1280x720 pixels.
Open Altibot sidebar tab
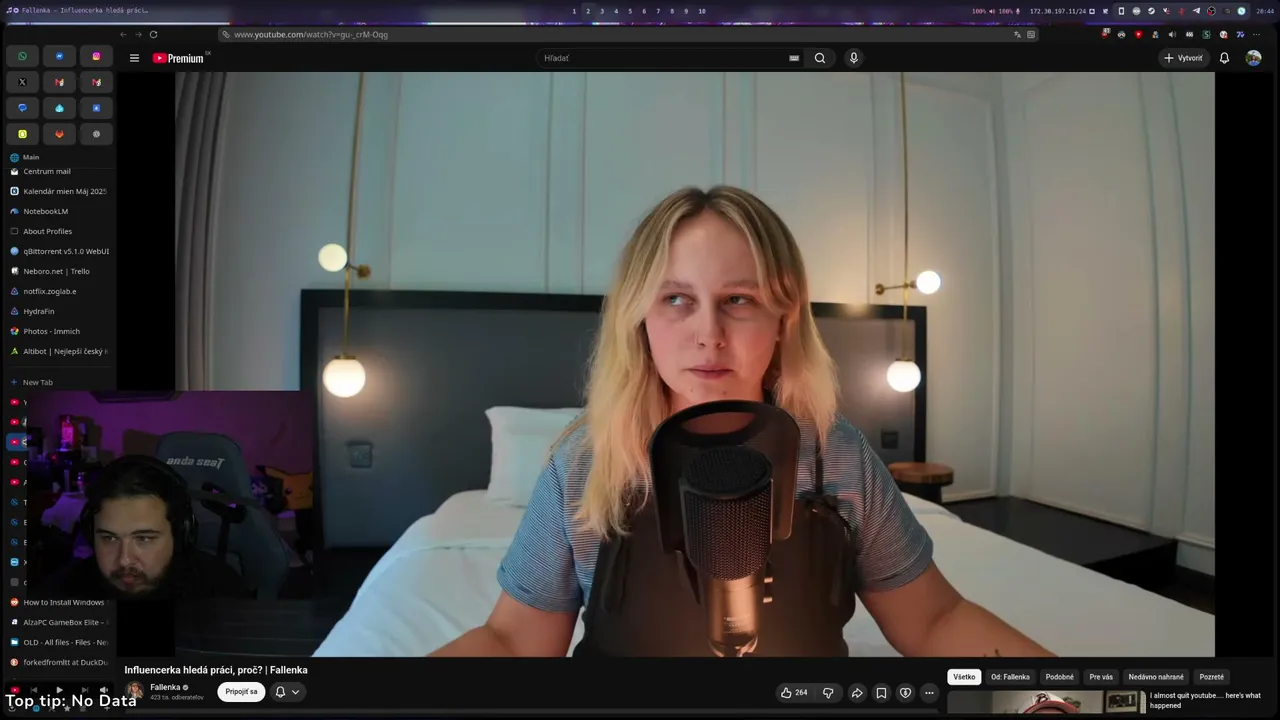(58, 351)
